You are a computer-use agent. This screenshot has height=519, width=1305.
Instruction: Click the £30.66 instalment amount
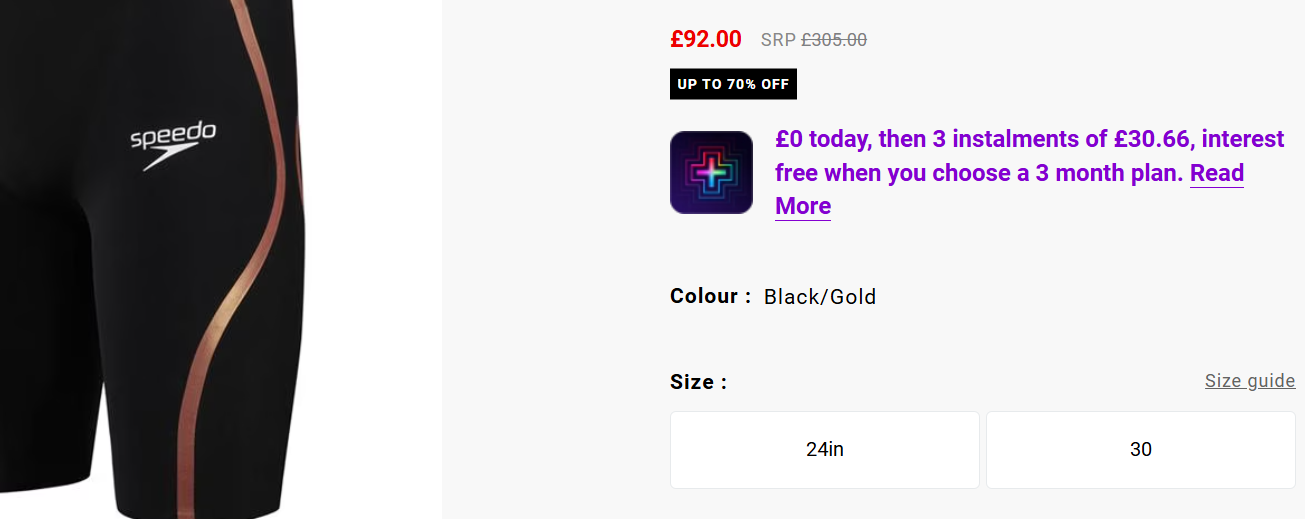coord(1151,140)
